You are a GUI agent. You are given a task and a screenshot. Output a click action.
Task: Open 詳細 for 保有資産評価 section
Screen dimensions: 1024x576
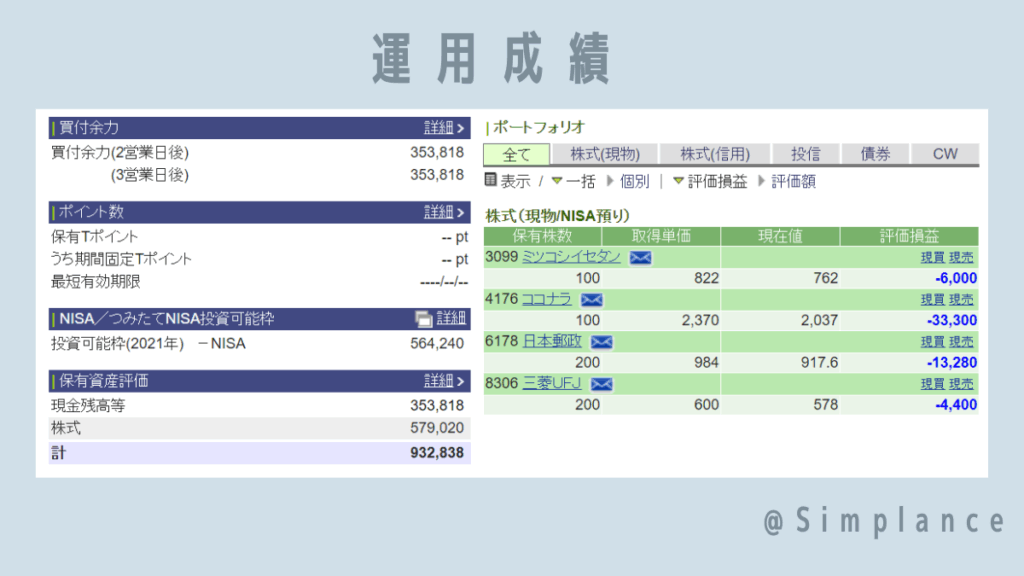(x=444, y=381)
